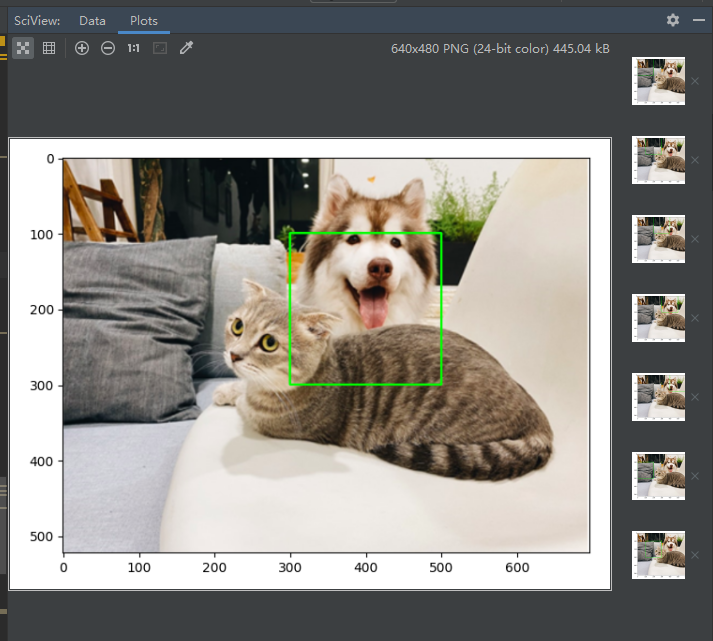The width and height of the screenshot is (713, 641).
Task: Open the third plot thumbnail
Action: pos(658,239)
